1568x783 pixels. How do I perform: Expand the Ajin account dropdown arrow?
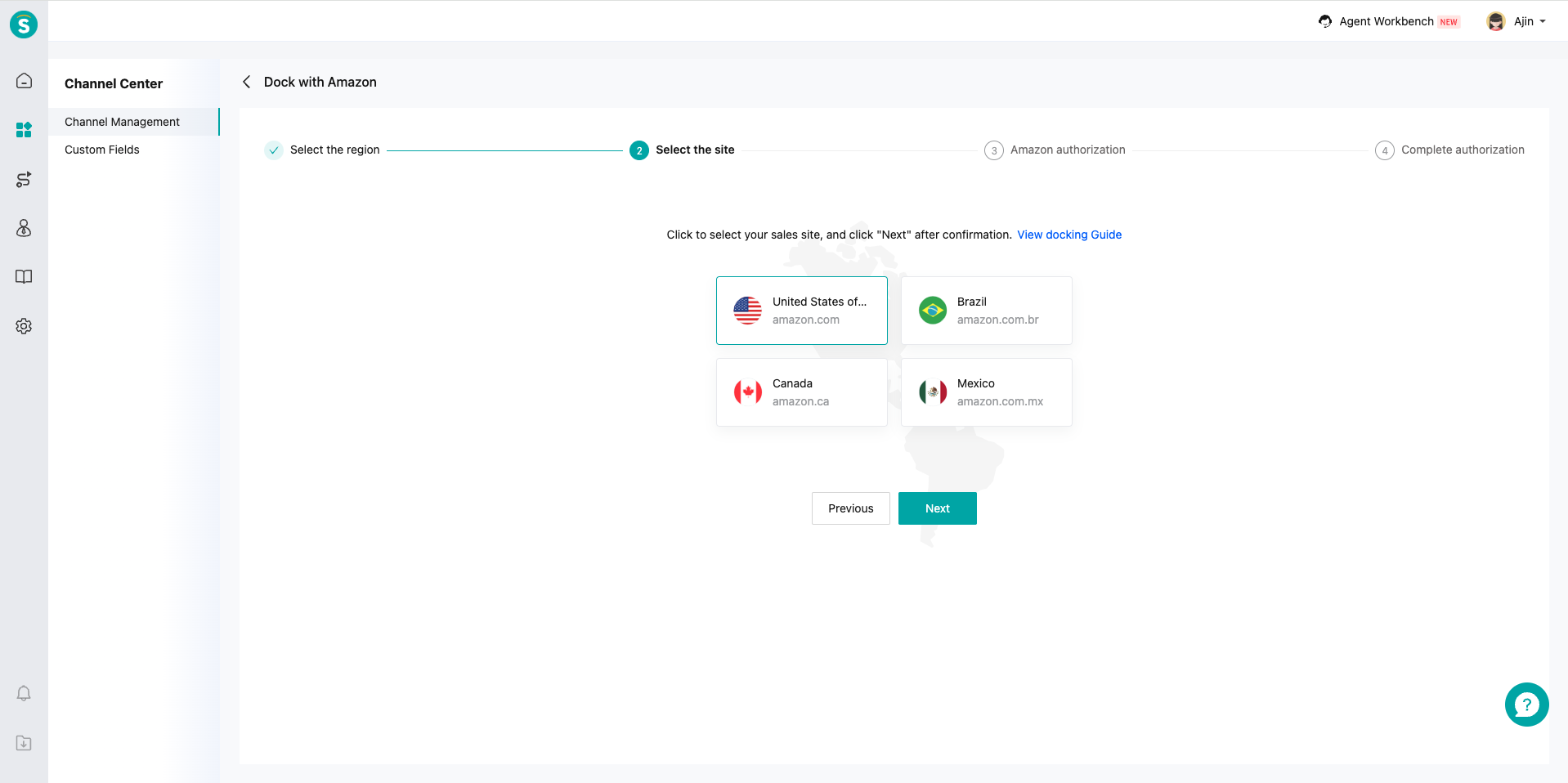[1543, 21]
